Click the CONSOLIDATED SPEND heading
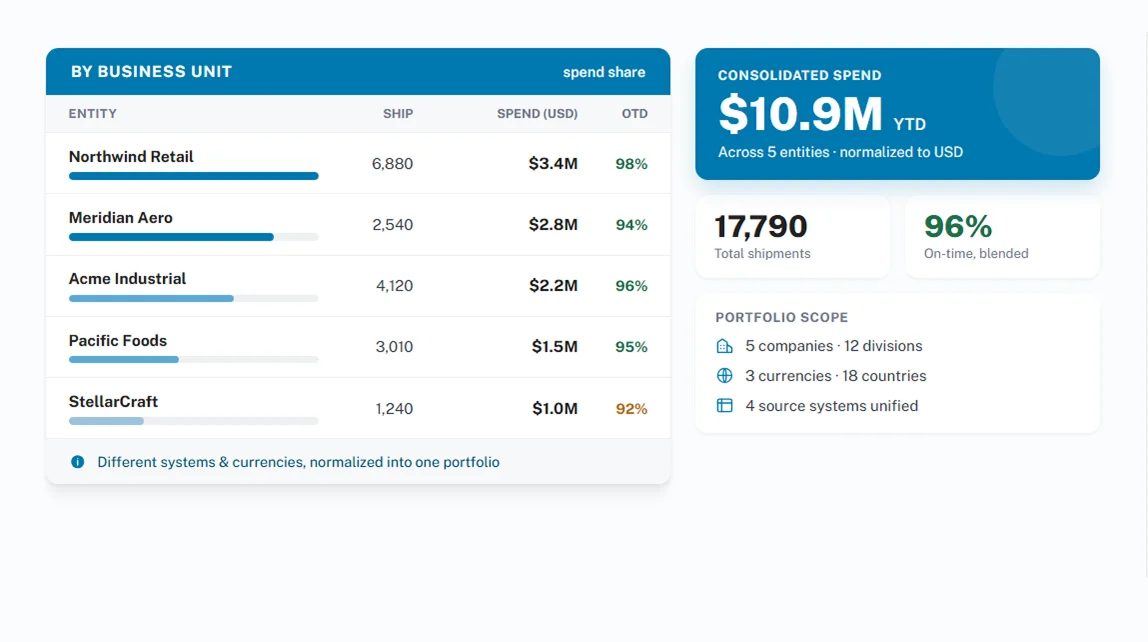Viewport: 1148px width, 642px height. 800,75
